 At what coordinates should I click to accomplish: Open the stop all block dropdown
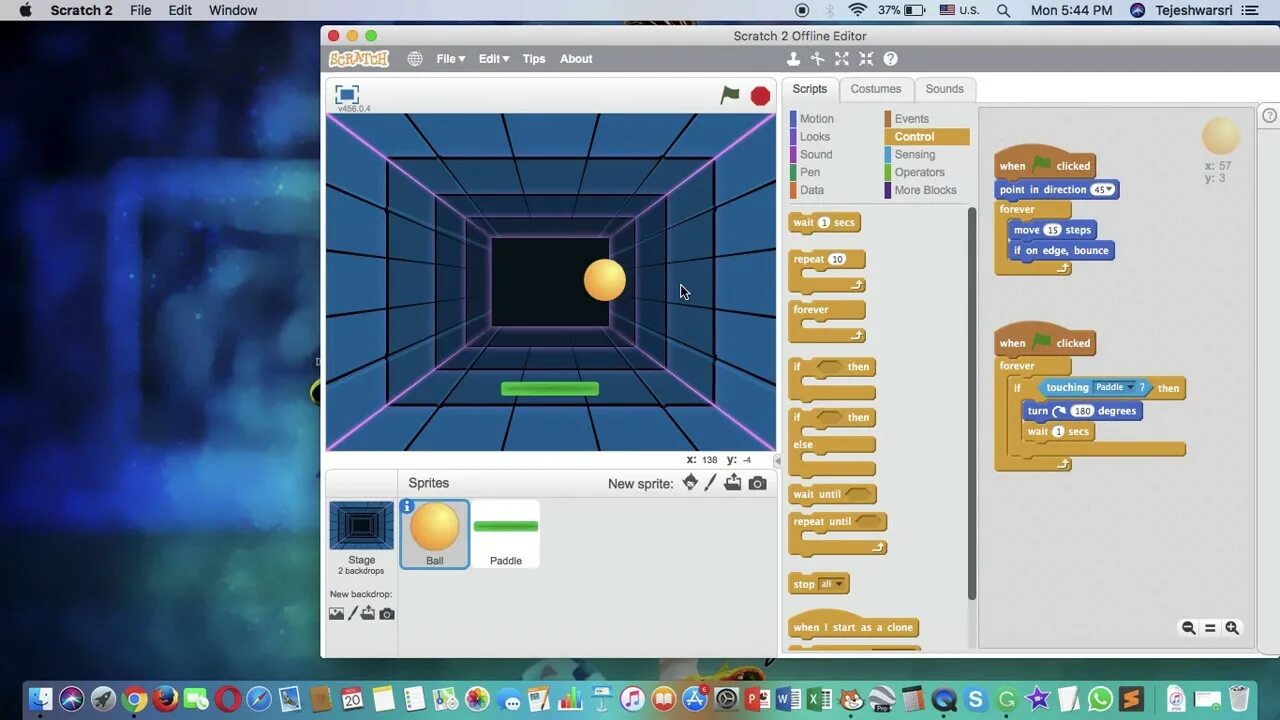[838, 585]
